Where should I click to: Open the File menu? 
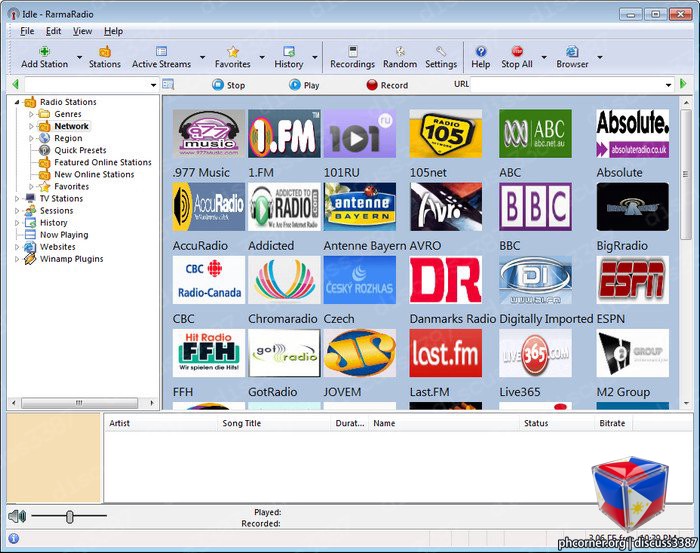pos(27,31)
